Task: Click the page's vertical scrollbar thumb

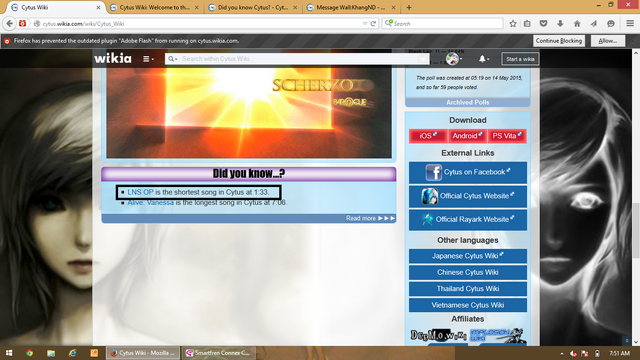Action: [636, 230]
